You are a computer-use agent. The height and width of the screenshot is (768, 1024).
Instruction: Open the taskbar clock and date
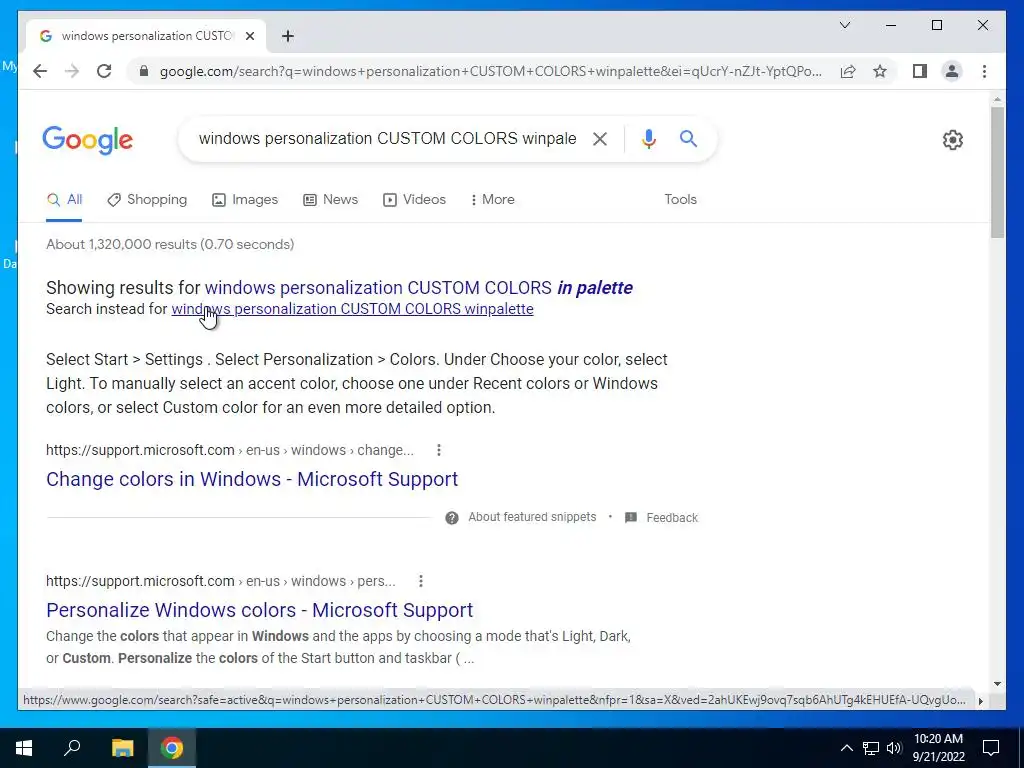[x=938, y=748]
